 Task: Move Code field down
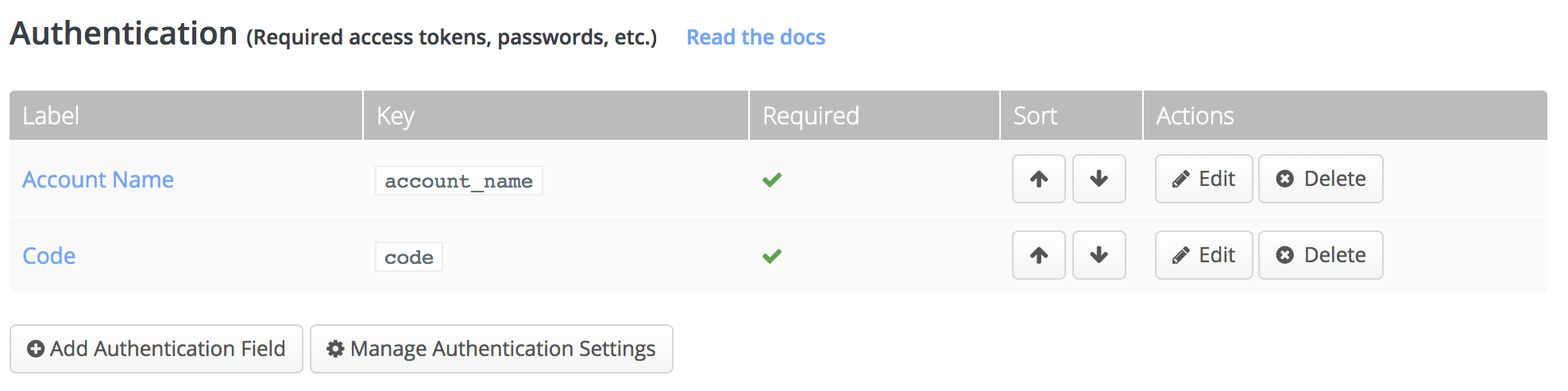pos(1099,255)
